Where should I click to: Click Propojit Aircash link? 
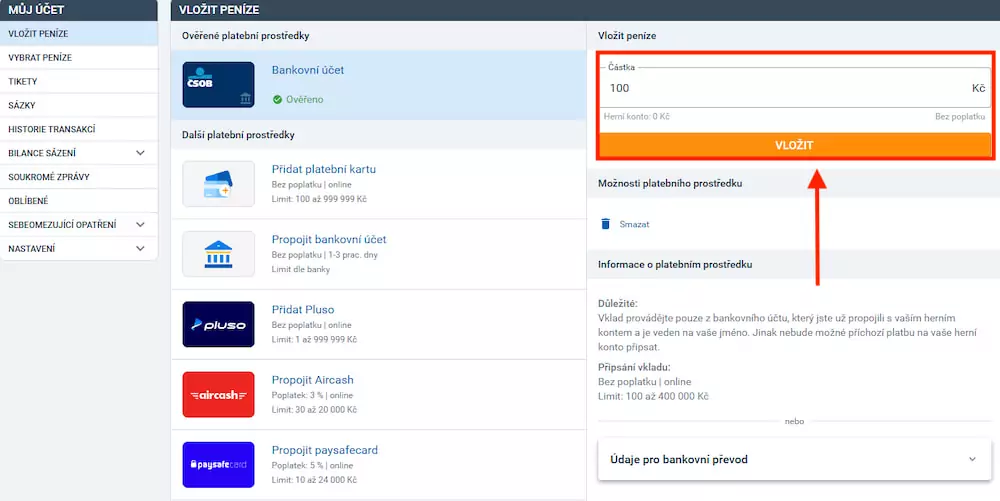coord(312,380)
